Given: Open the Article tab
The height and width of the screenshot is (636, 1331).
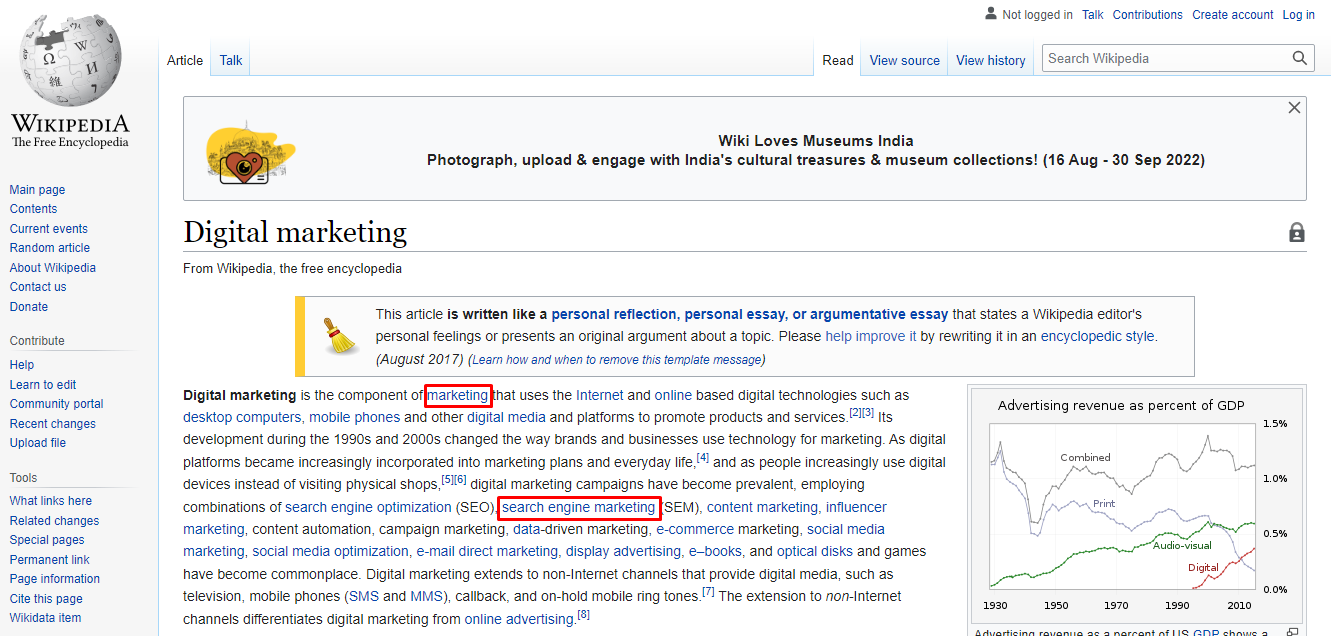Looking at the screenshot, I should pos(185,60).
